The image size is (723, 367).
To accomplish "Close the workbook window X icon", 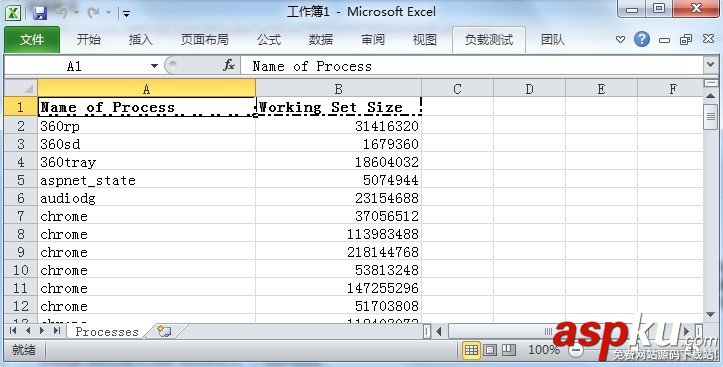I will (x=708, y=39).
